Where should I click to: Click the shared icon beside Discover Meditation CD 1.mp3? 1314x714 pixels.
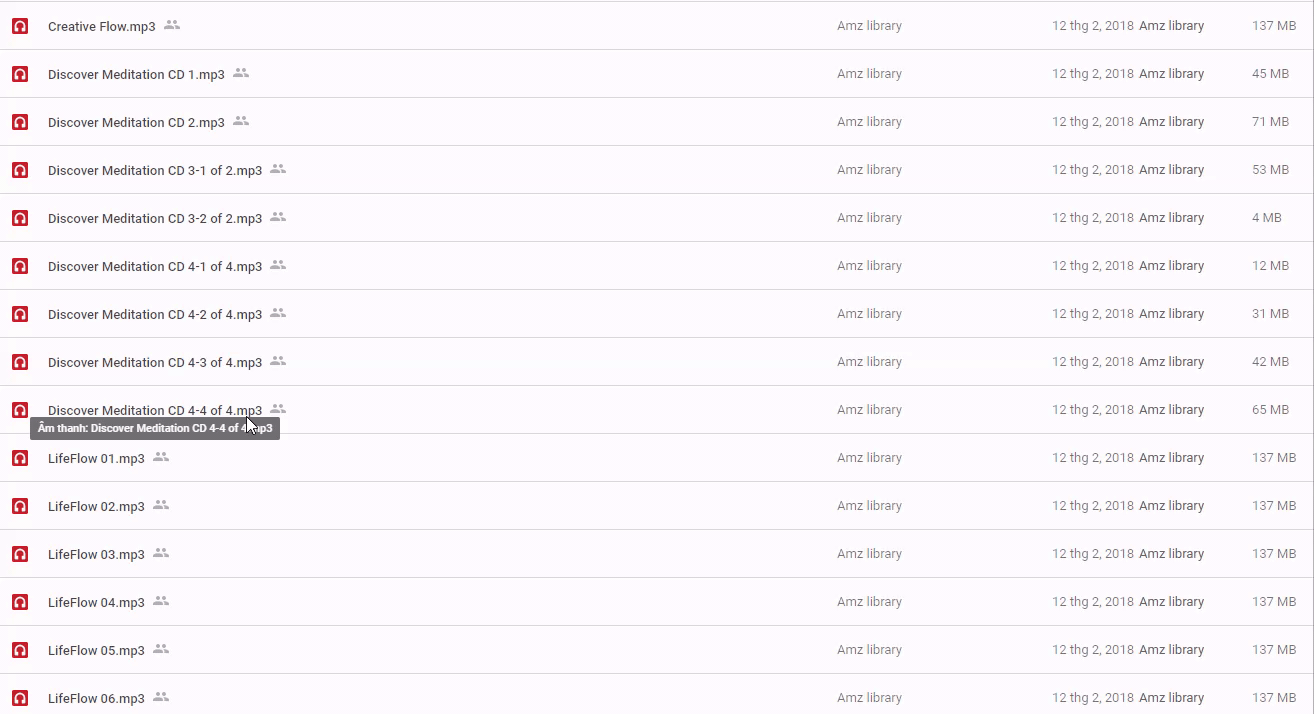pyautogui.click(x=241, y=73)
